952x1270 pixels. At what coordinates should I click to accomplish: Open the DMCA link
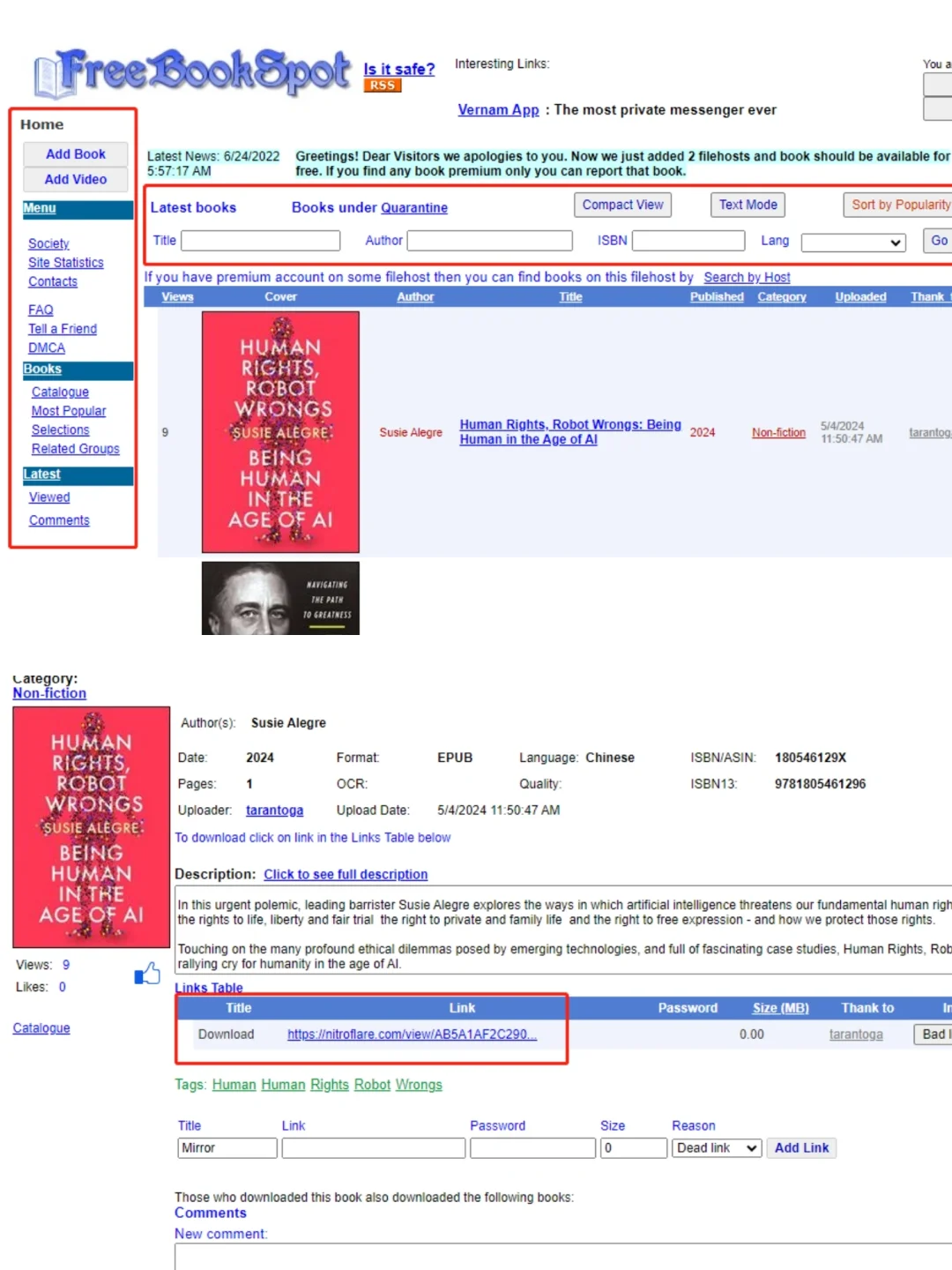(x=47, y=347)
